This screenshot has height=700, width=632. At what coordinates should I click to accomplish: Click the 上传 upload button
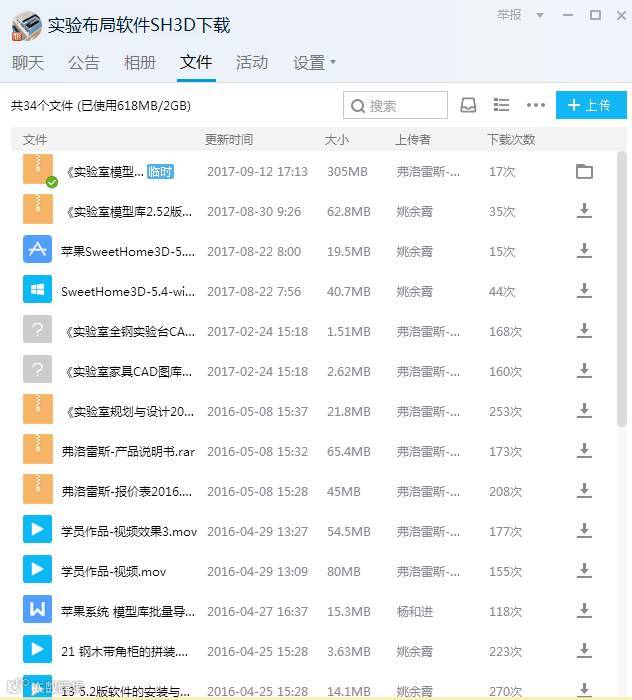click(x=591, y=105)
